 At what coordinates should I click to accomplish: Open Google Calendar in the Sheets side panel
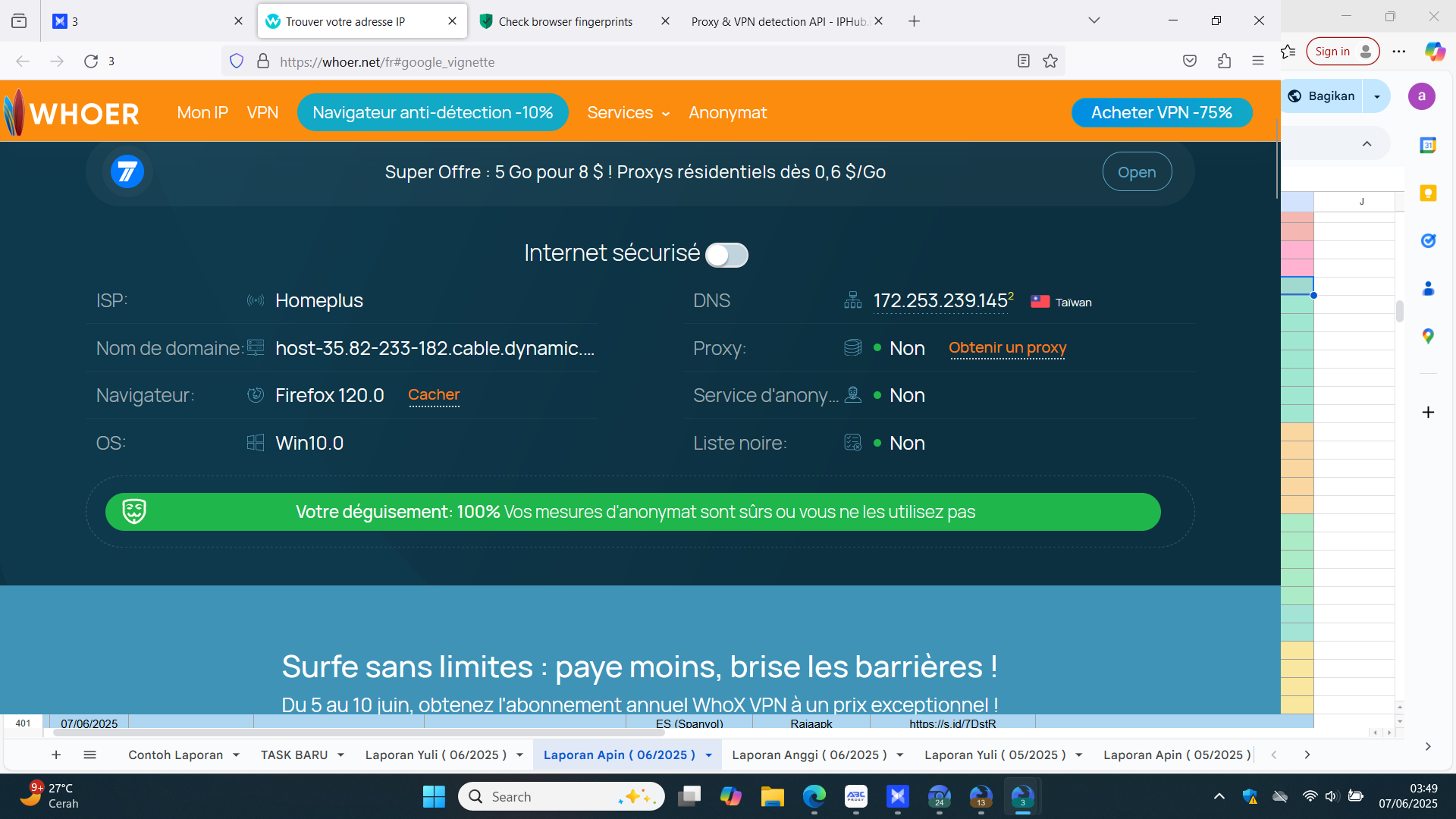pyautogui.click(x=1428, y=145)
